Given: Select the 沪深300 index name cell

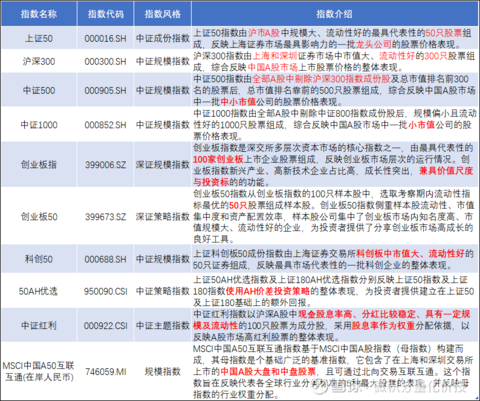Looking at the screenshot, I should point(39,61).
